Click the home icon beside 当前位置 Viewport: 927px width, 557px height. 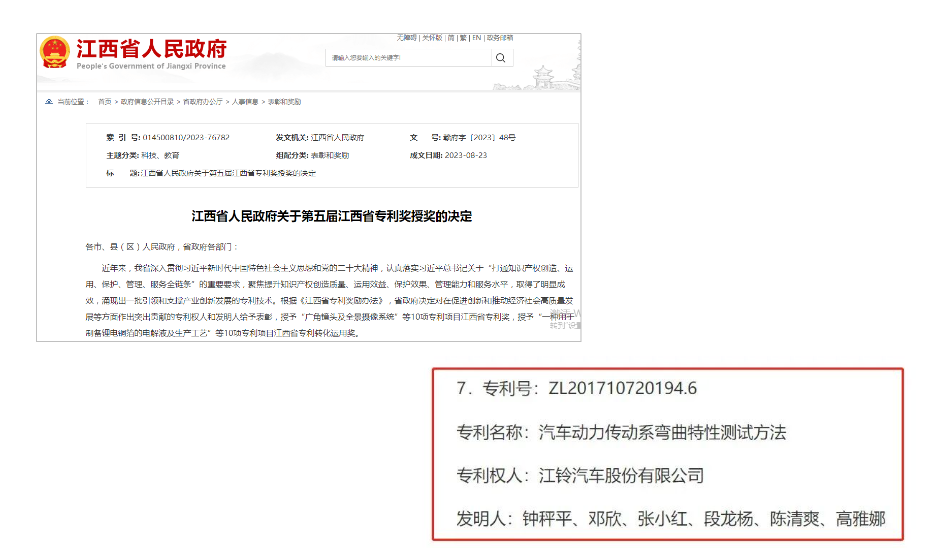[49, 102]
